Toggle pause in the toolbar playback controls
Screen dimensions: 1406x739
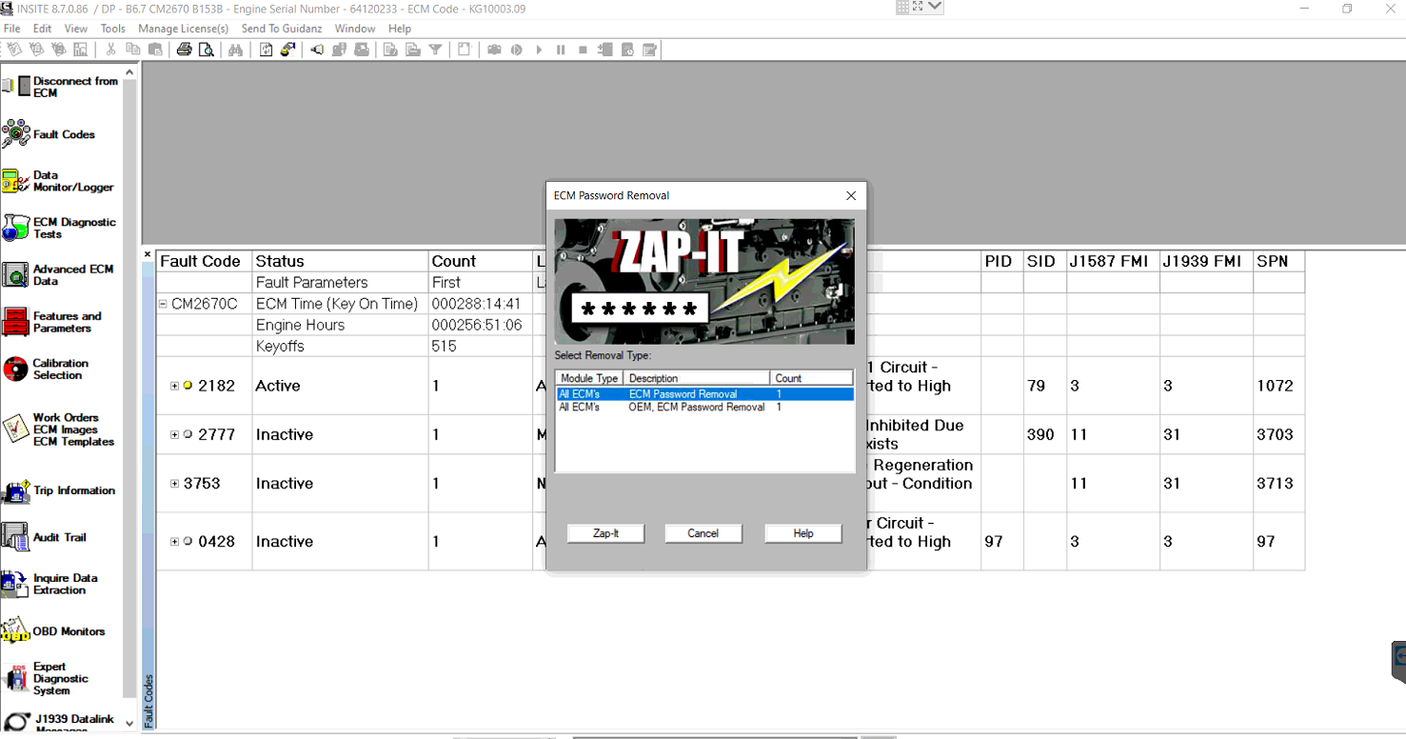click(x=561, y=49)
